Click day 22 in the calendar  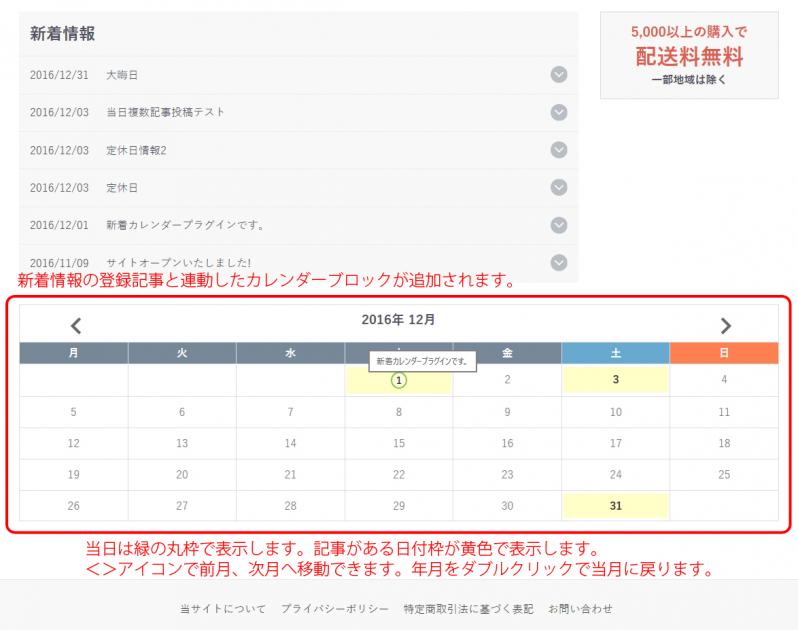398,475
